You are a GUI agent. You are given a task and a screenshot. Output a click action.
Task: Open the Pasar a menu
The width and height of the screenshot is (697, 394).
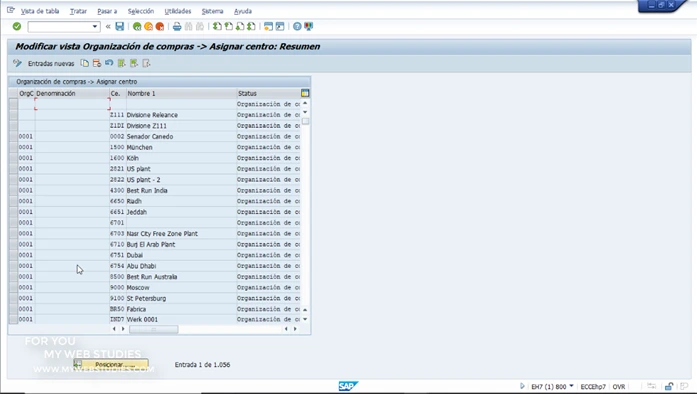[x=107, y=11]
